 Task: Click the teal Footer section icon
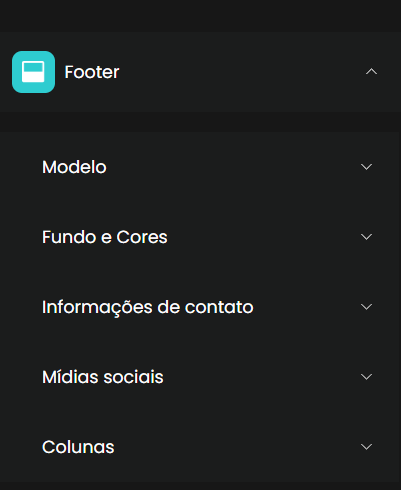[x=33, y=72]
